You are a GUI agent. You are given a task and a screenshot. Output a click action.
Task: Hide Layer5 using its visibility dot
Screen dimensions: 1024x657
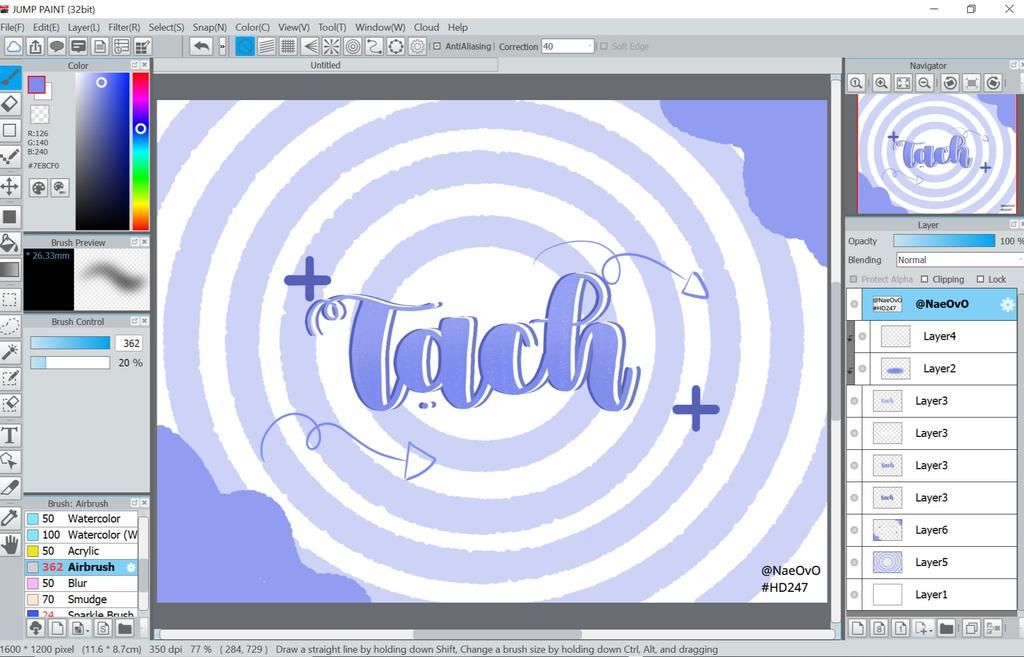854,562
